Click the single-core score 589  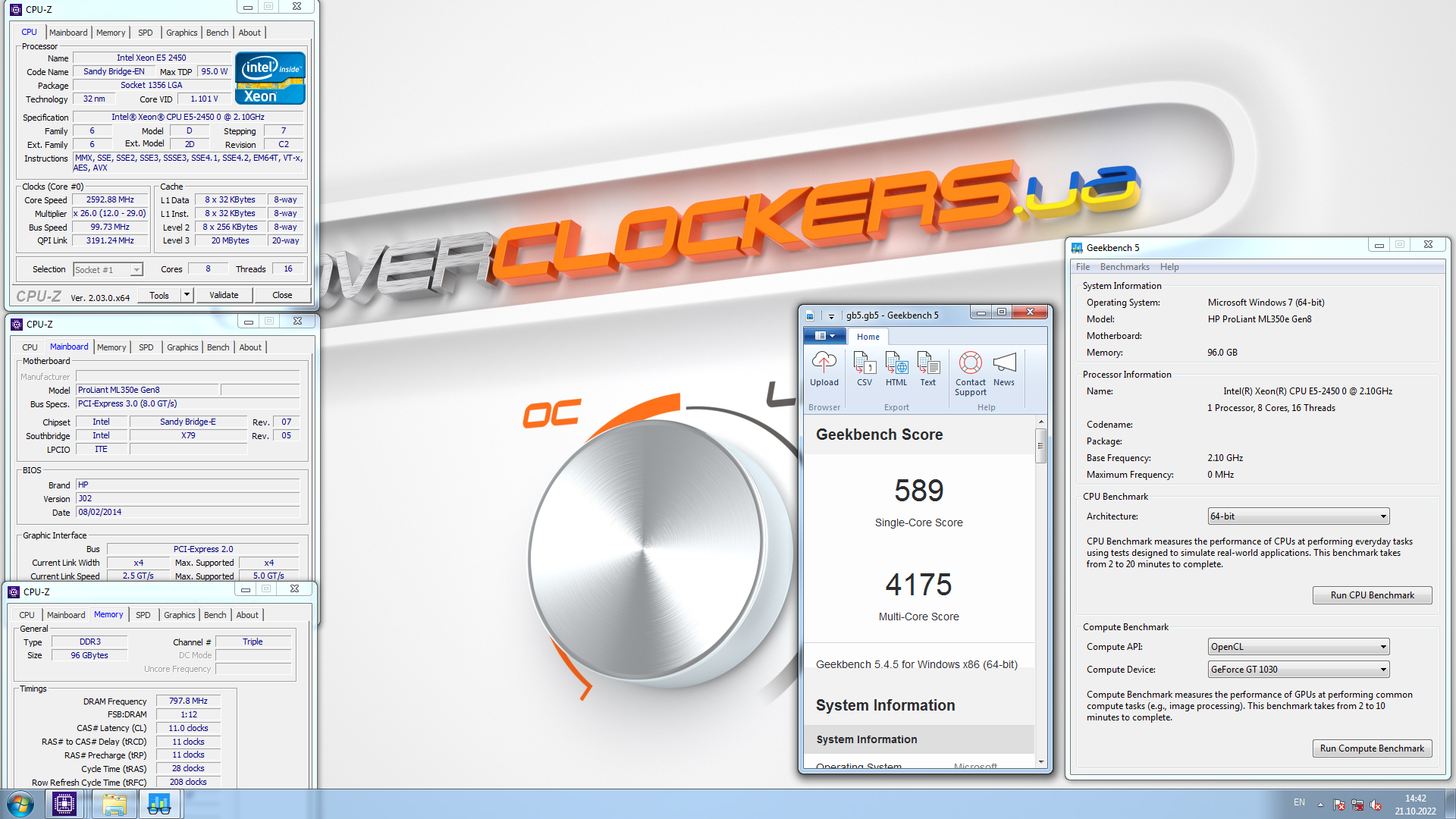click(918, 491)
